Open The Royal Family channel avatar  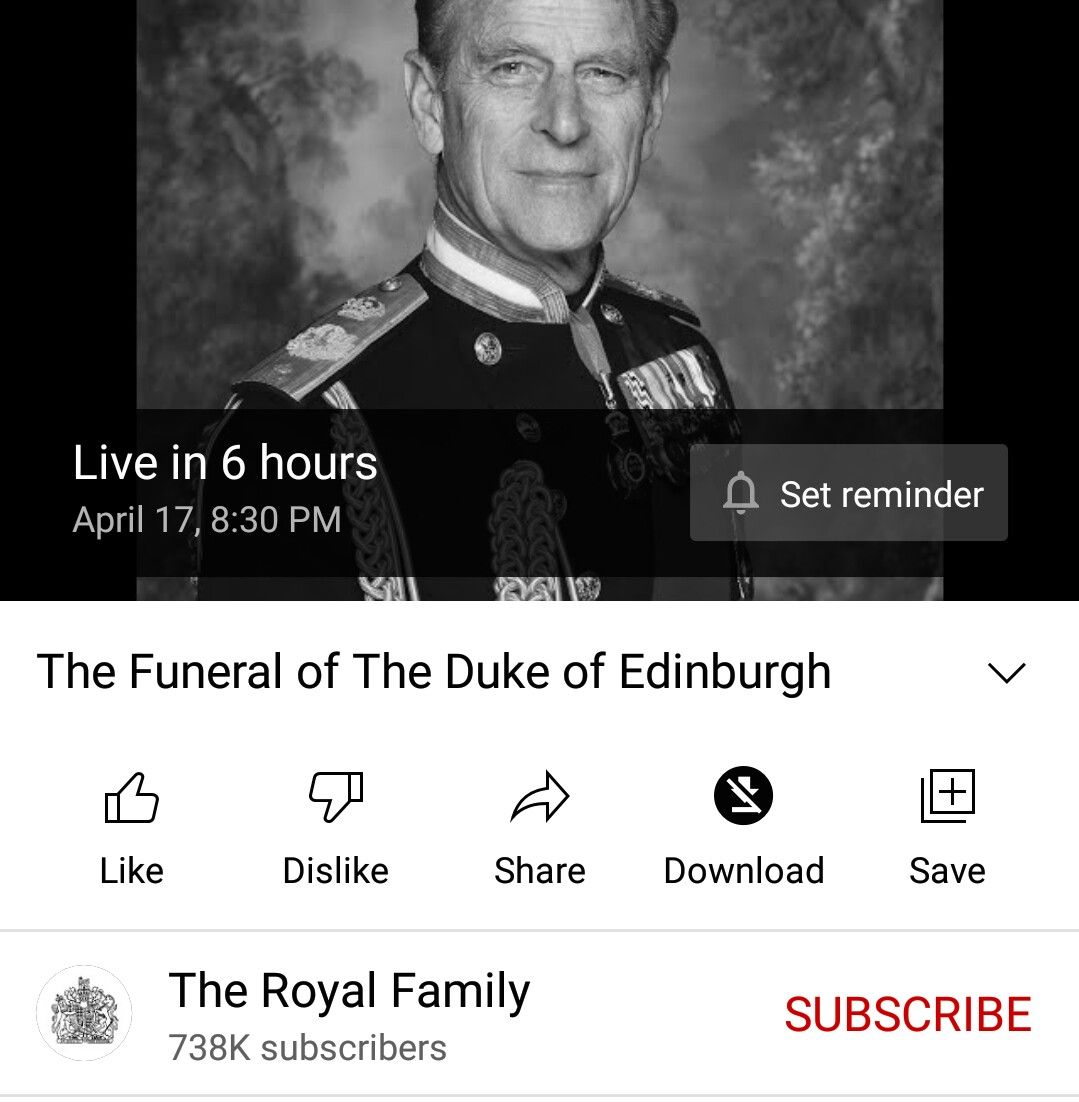click(x=84, y=1013)
